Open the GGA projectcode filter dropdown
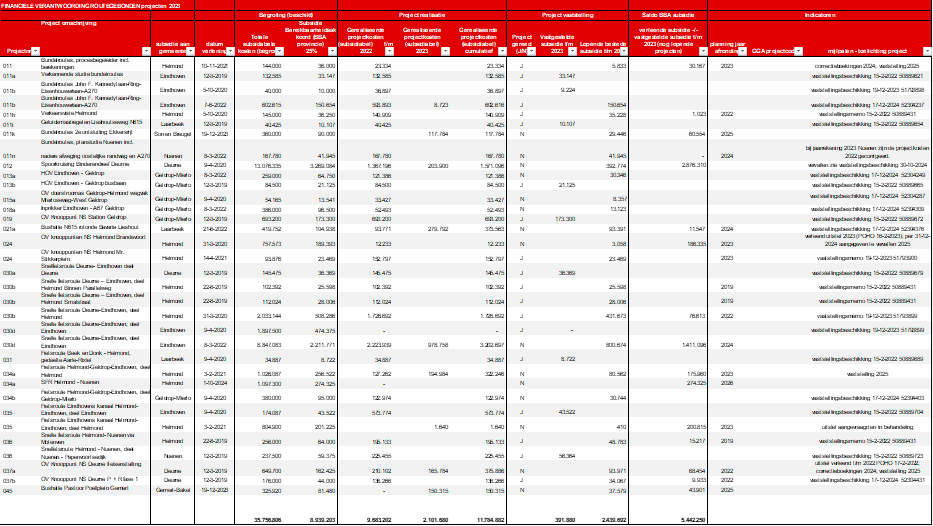 click(x=797, y=50)
